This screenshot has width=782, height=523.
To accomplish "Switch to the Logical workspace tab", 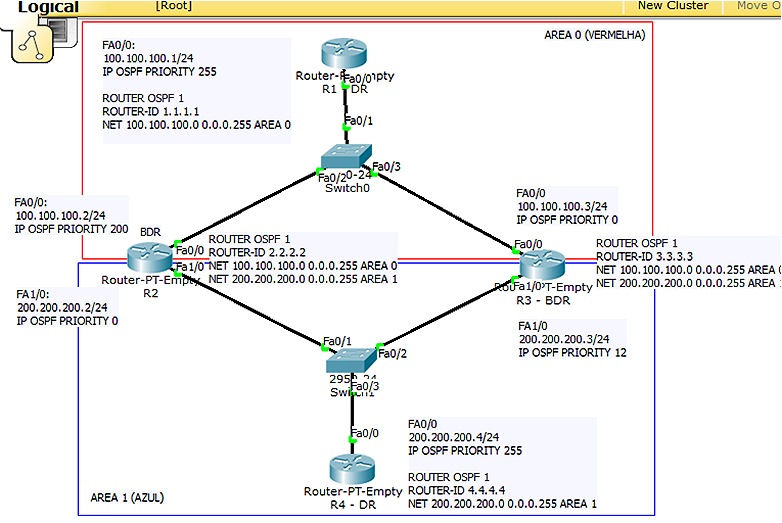I will pyautogui.click(x=48, y=8).
